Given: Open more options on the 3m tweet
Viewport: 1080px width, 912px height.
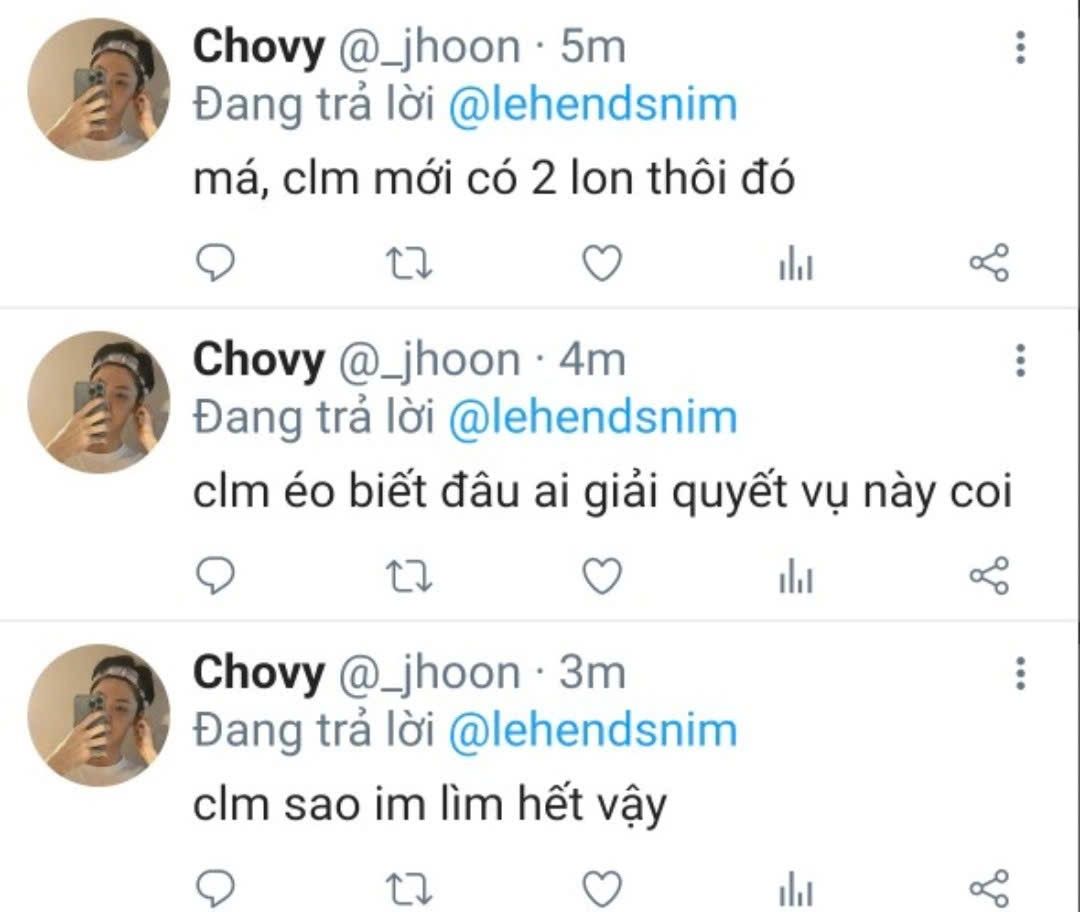Looking at the screenshot, I should pyautogui.click(x=1021, y=673).
